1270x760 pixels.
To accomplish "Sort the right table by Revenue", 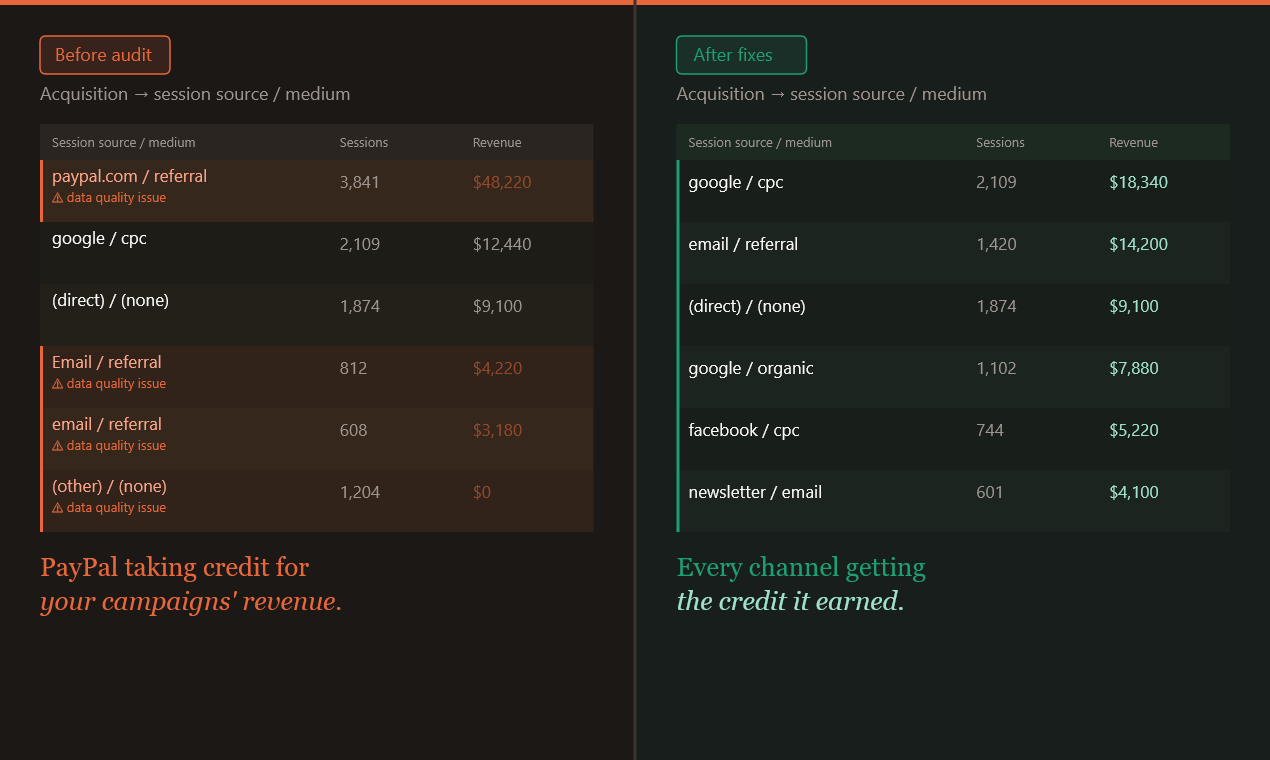I will 1133,142.
